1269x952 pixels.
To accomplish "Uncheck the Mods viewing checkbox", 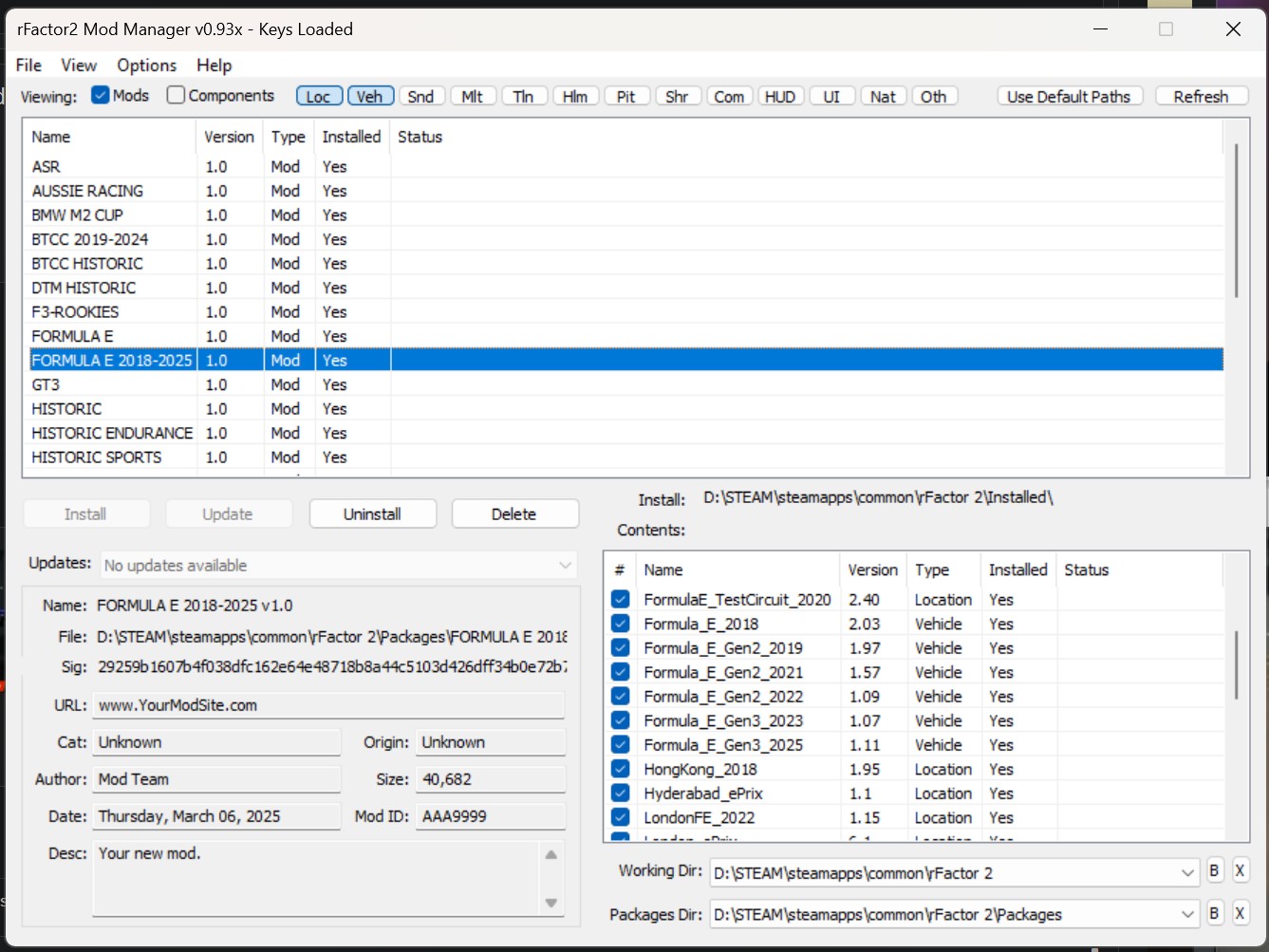I will (x=101, y=95).
